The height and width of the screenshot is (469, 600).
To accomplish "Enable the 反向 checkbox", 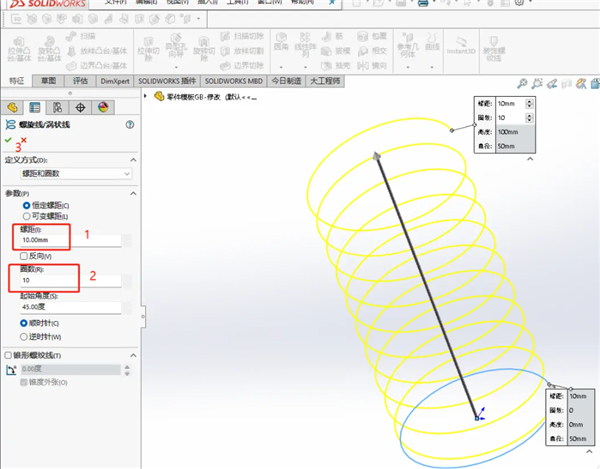I will (x=23, y=256).
